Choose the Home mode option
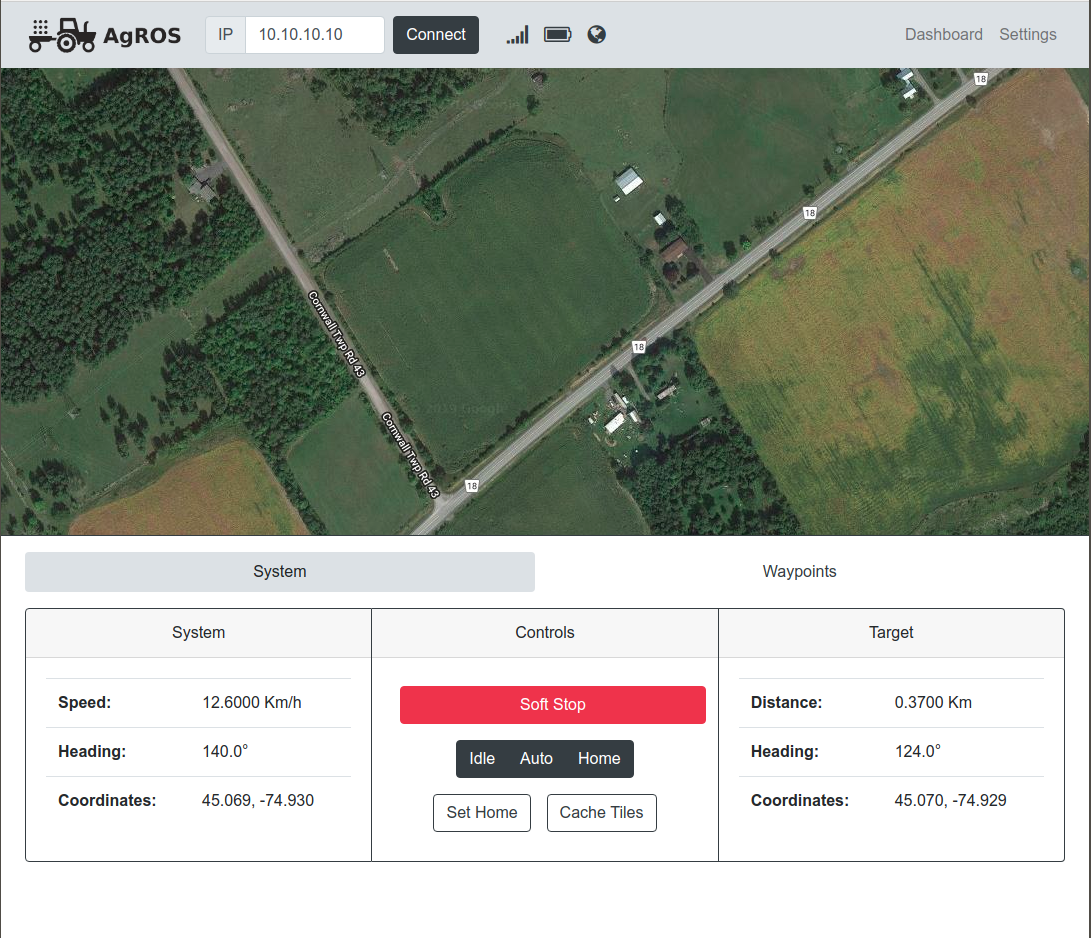Viewport: 1091px width, 938px height. (x=599, y=759)
